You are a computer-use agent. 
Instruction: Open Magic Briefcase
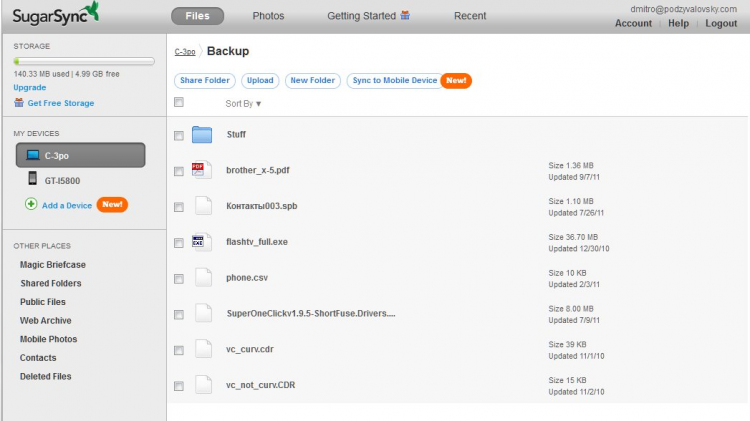[53, 265]
